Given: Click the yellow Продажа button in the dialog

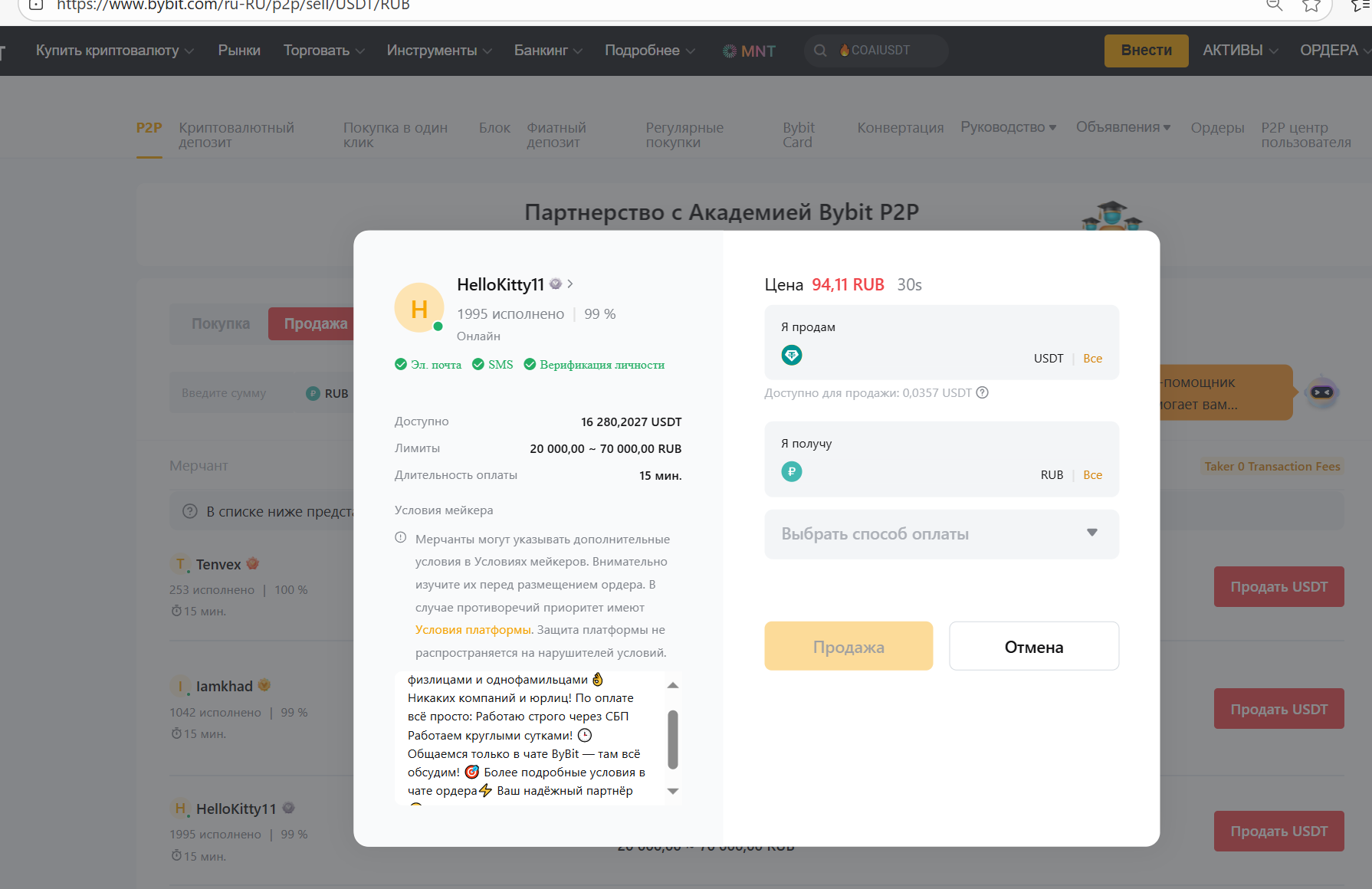Looking at the screenshot, I should [x=848, y=646].
